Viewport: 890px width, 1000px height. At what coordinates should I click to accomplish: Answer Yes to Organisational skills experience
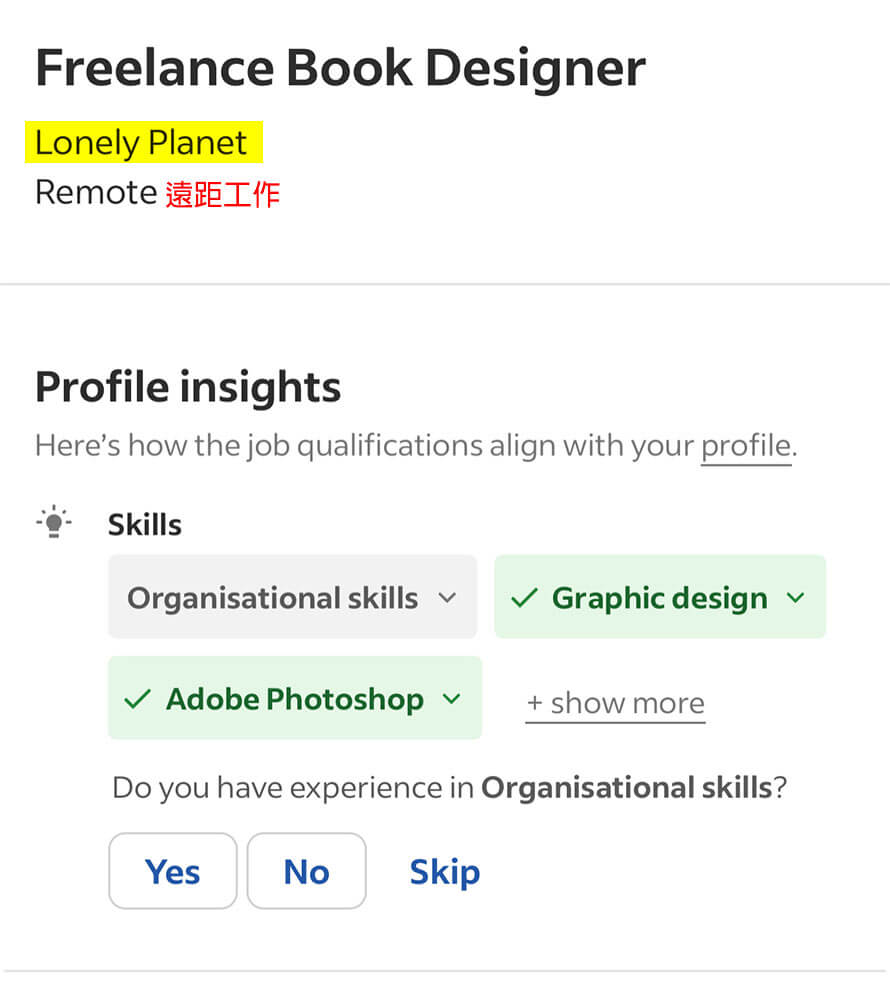[x=173, y=871]
